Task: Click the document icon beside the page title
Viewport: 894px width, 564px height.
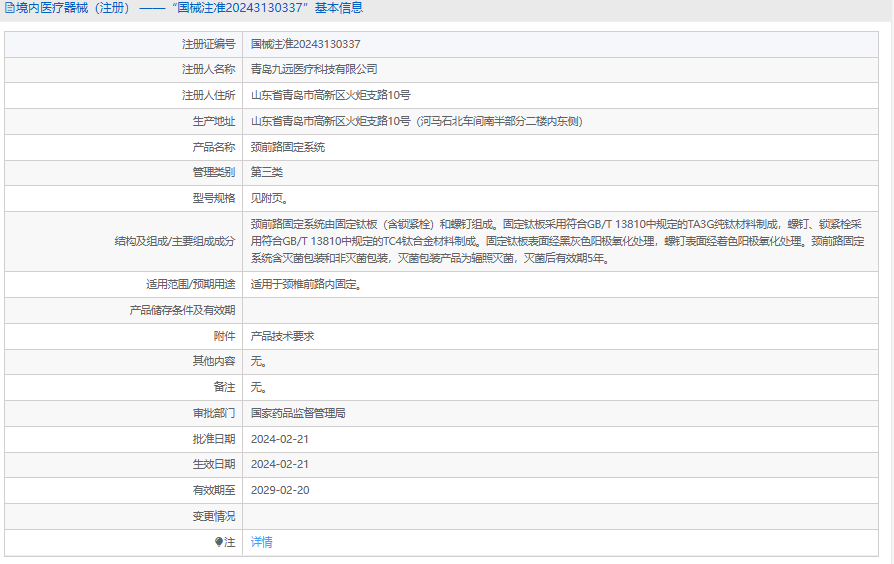Action: point(10,8)
